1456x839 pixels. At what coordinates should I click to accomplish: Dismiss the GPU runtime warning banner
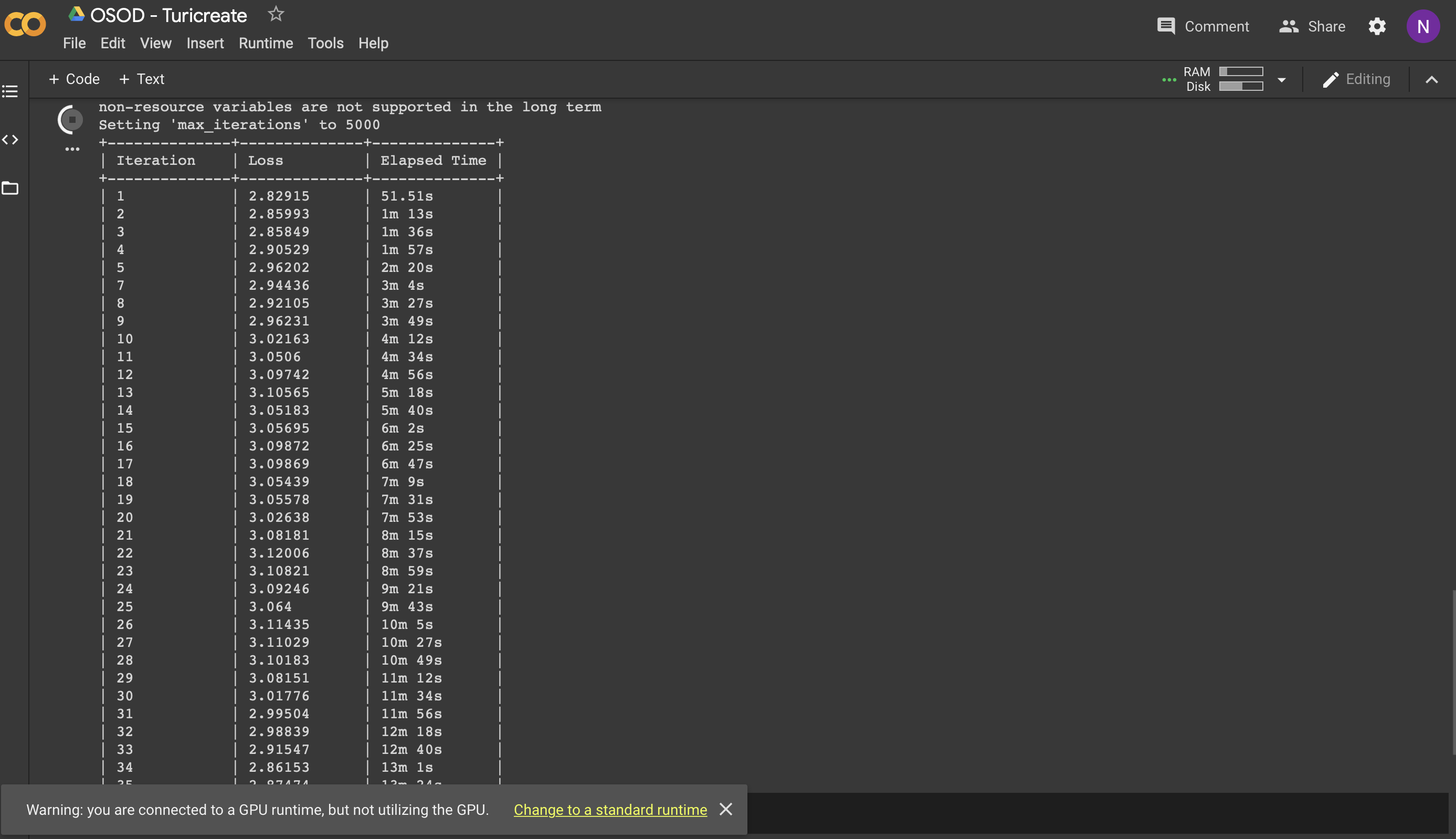726,809
